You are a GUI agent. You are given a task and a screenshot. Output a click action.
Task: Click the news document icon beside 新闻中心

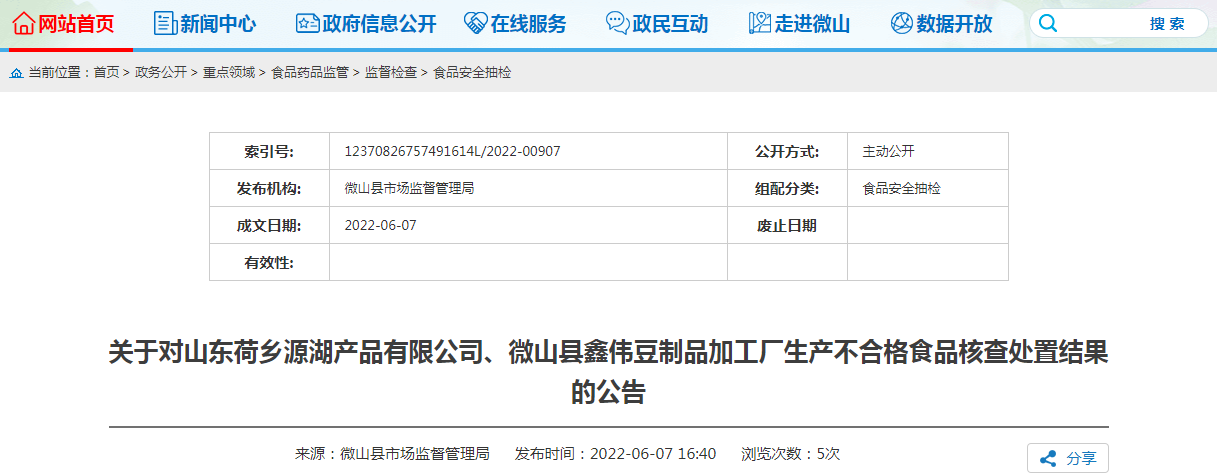[164, 23]
